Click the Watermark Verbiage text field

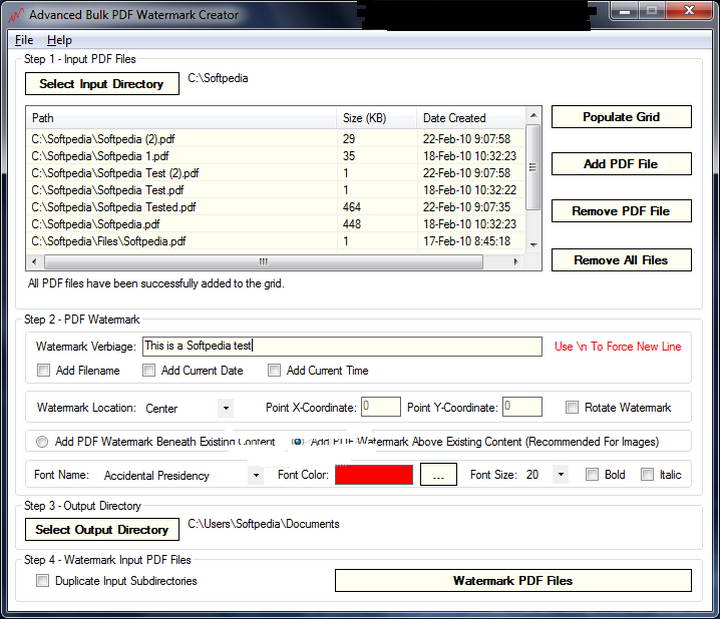(342, 346)
